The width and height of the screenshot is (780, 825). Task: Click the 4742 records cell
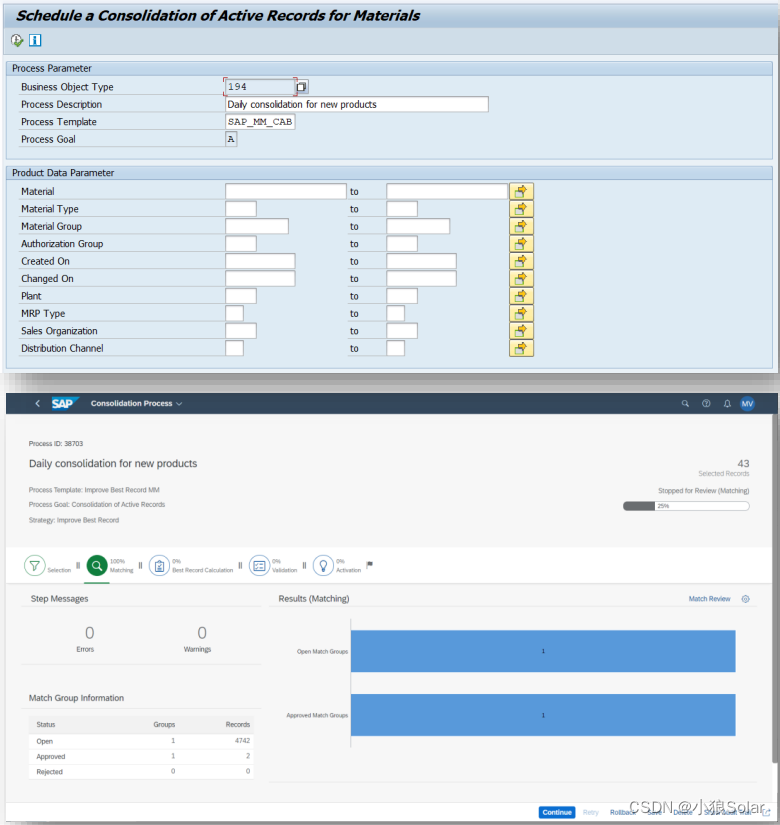point(242,741)
